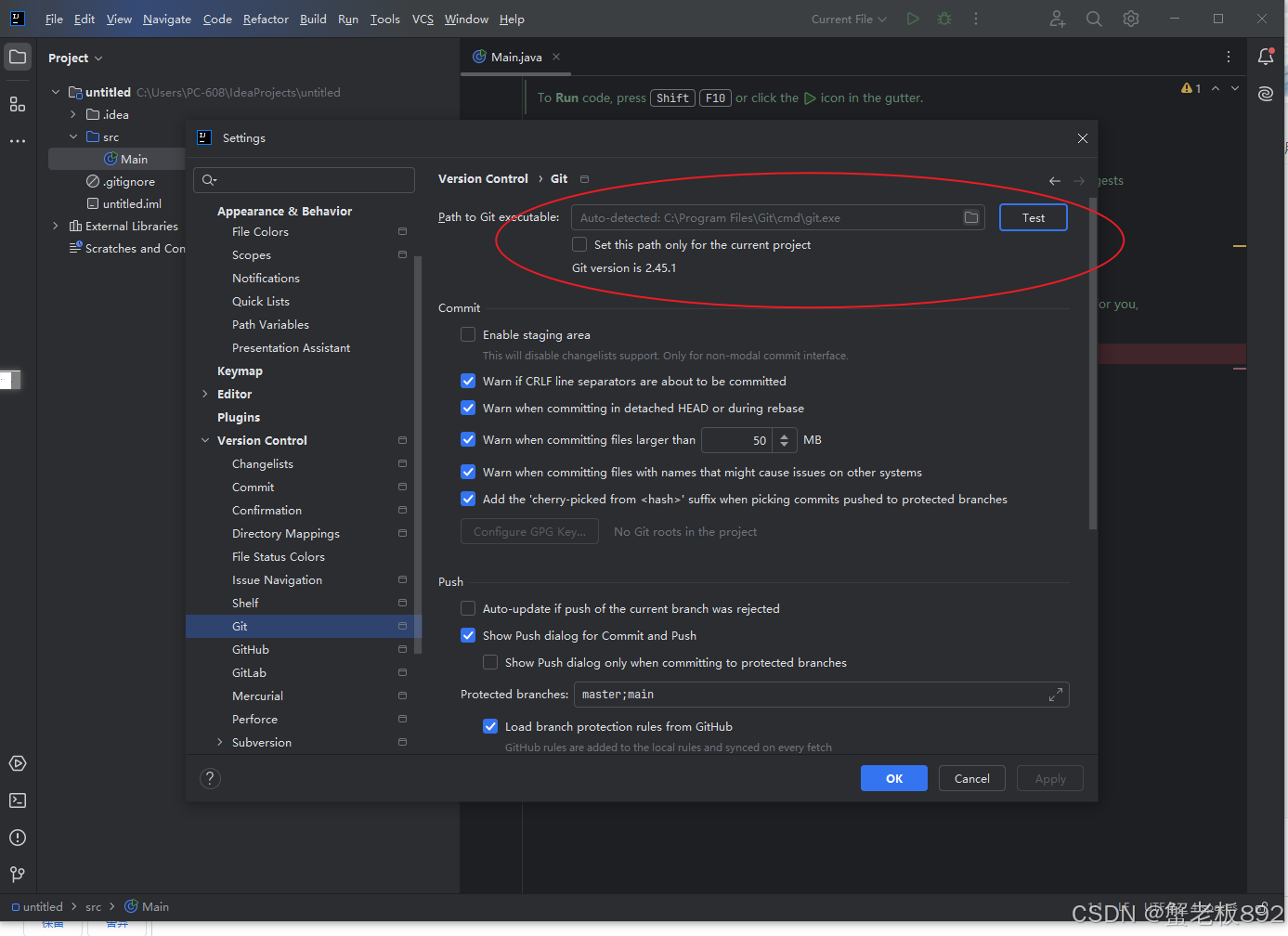
Task: Open the Project view dropdown
Action: pos(75,58)
